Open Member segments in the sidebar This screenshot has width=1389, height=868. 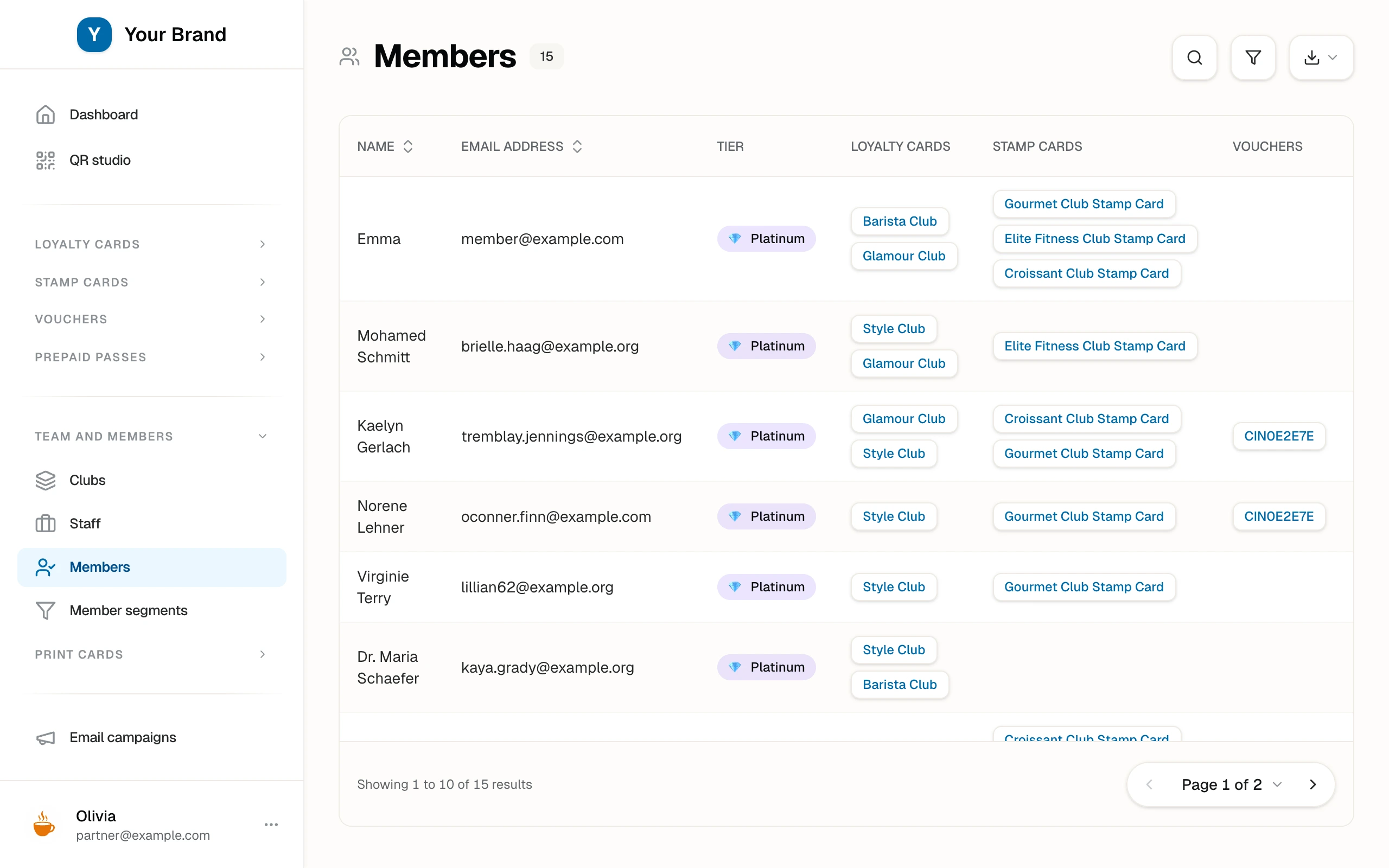(151, 610)
